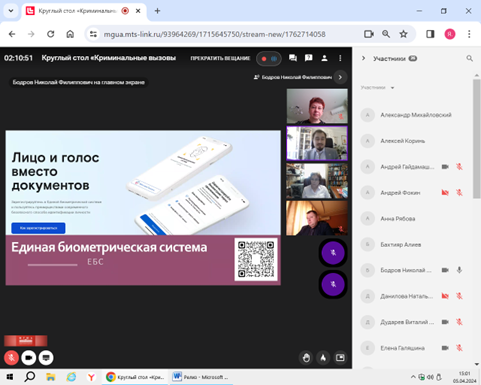Open the Chrome three-dot menu
Image resolution: width=481 pixels, height=385 pixels.
(x=469, y=34)
